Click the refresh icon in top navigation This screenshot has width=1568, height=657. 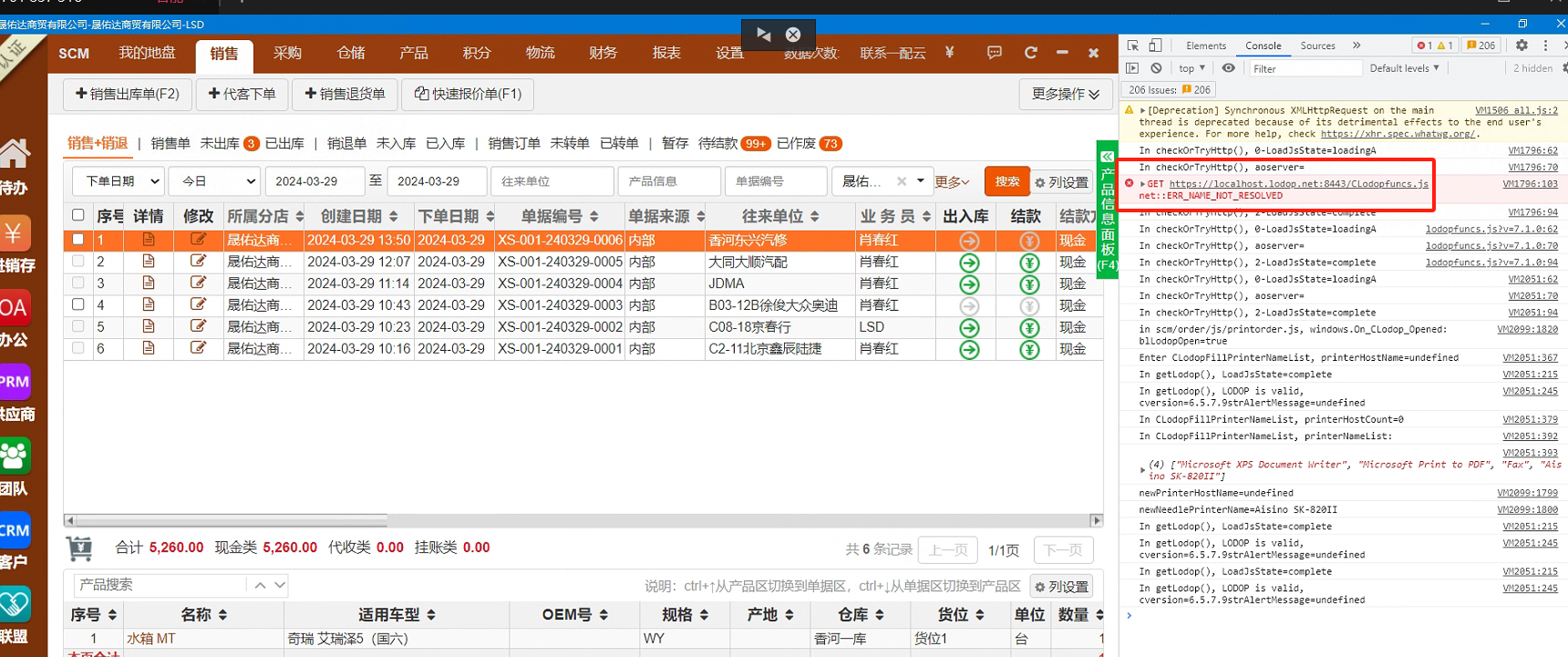1030,53
